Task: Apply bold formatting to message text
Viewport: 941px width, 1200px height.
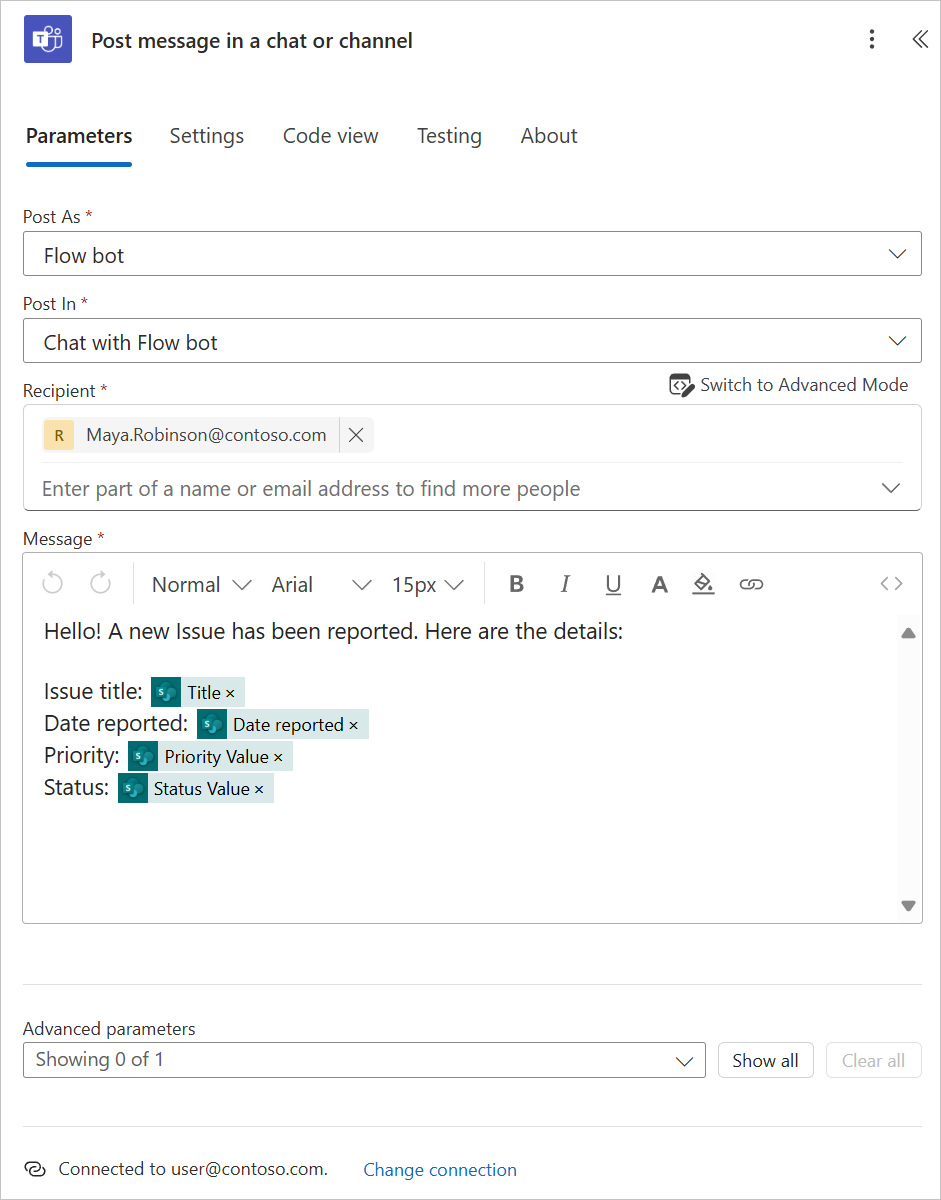Action: 516,583
